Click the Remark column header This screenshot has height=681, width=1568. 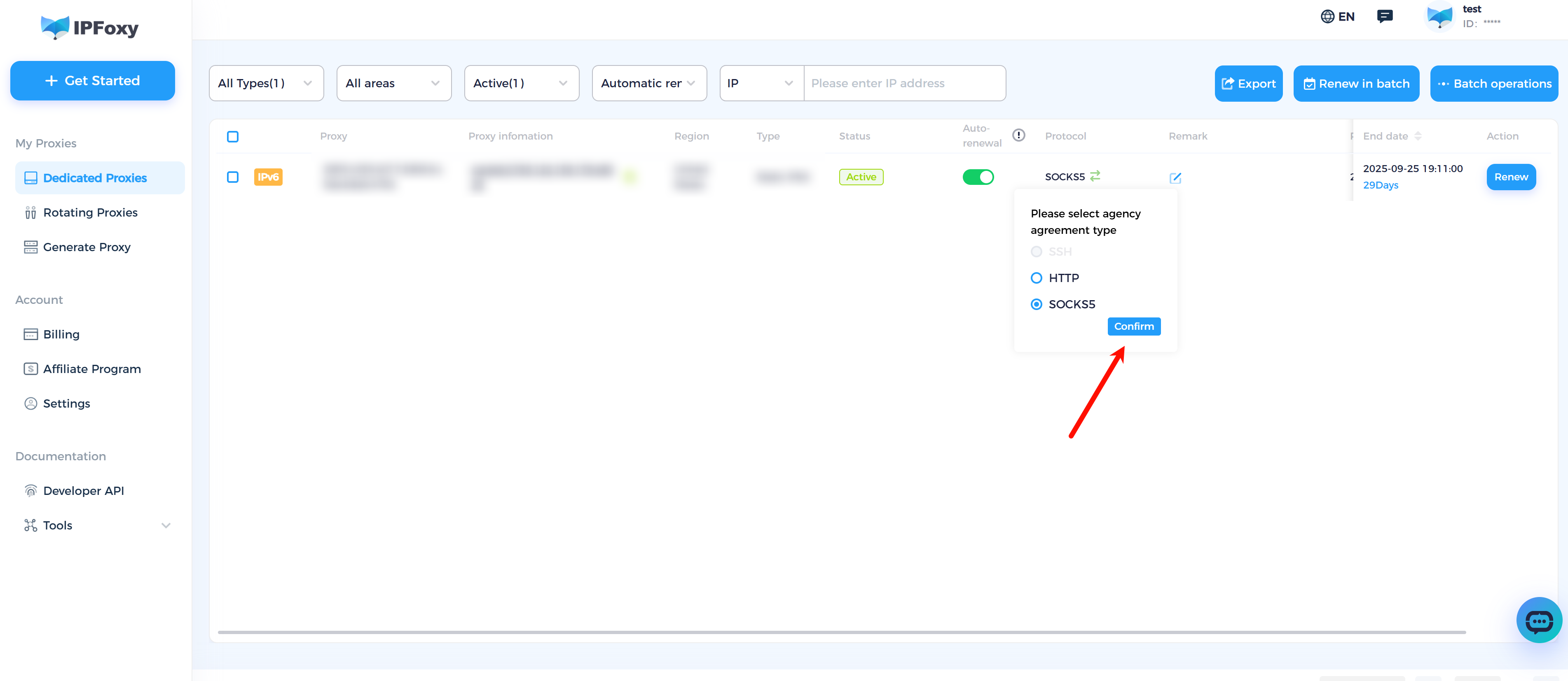(1188, 136)
